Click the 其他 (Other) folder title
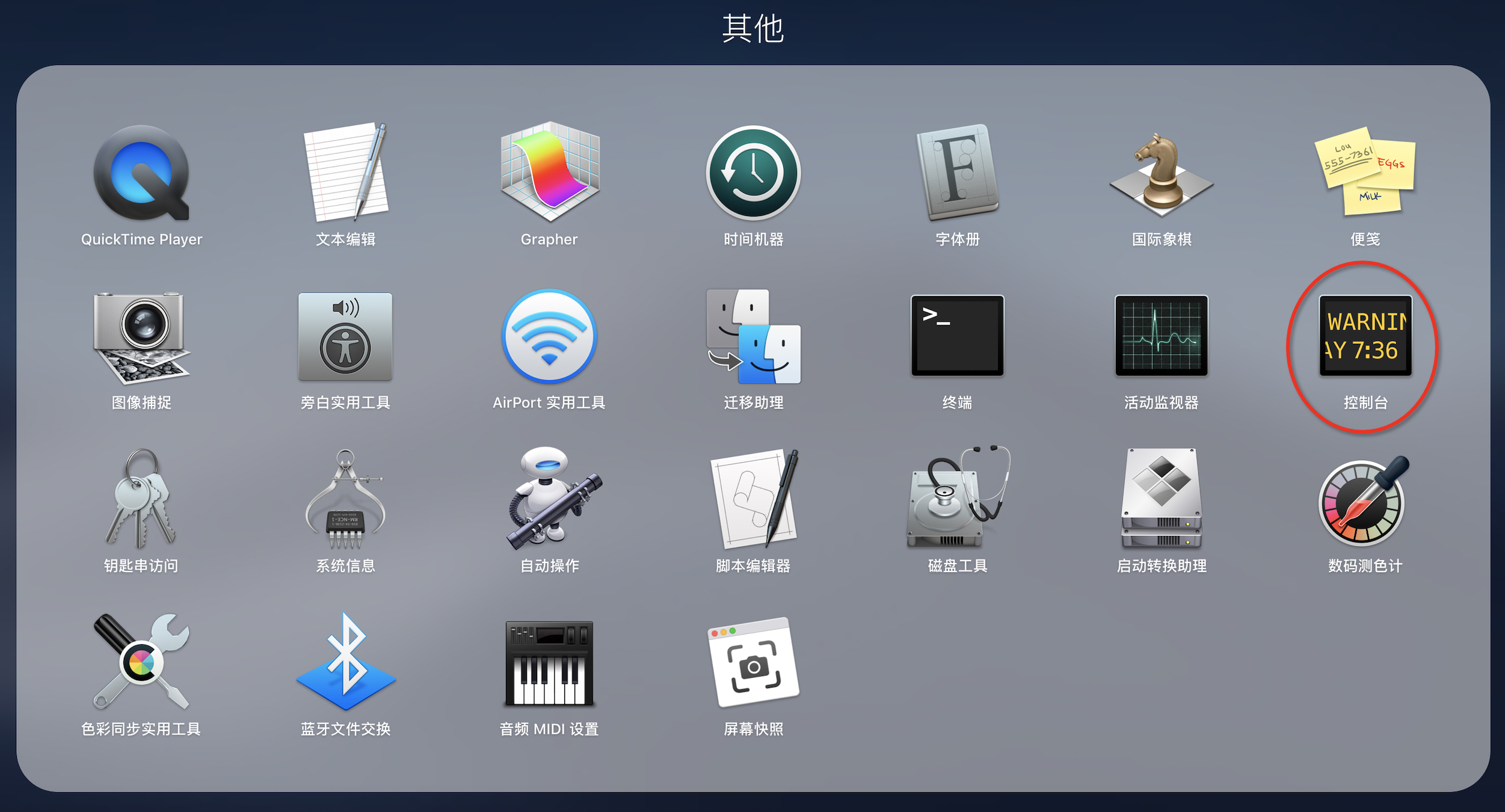 (x=752, y=29)
